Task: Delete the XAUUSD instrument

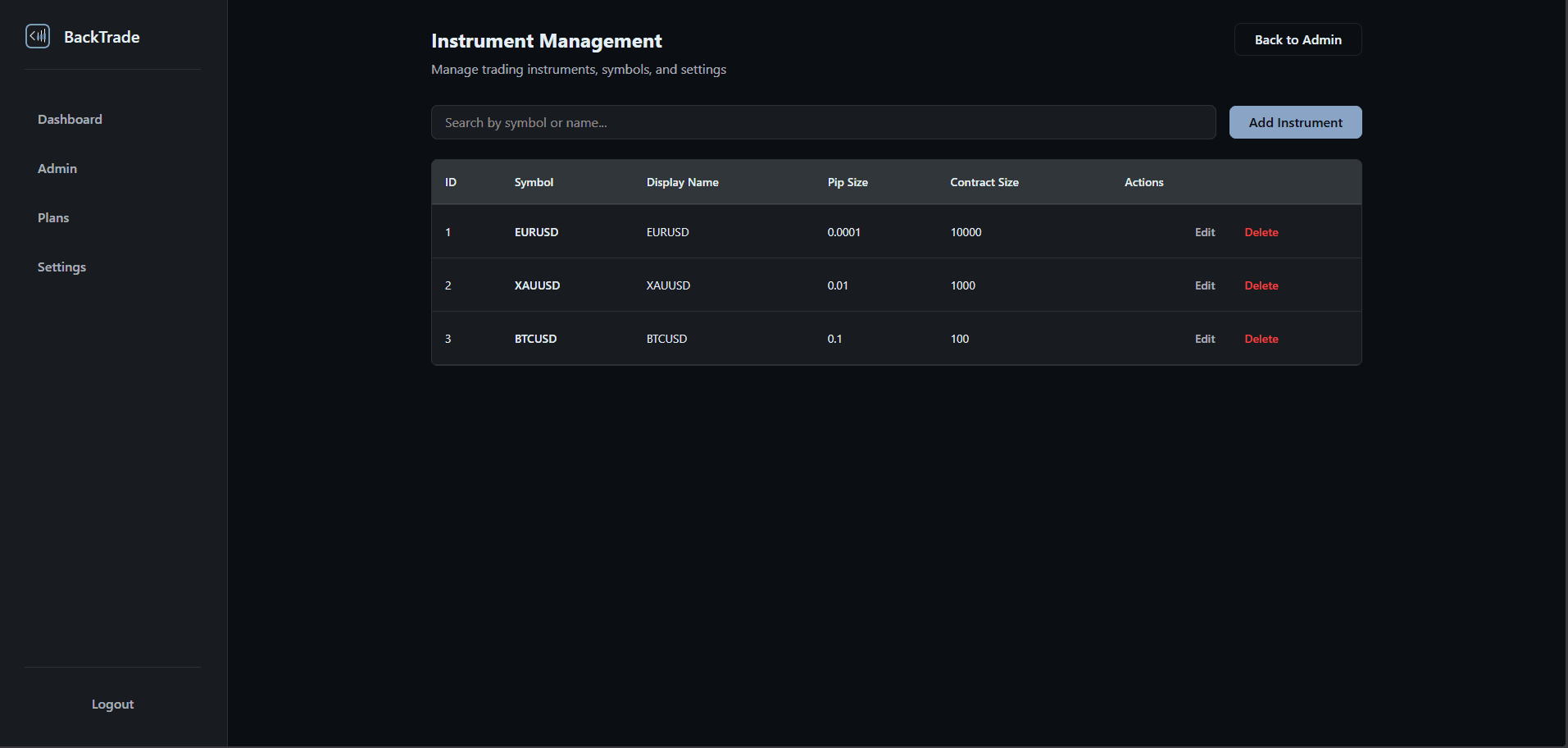Action: (1261, 285)
